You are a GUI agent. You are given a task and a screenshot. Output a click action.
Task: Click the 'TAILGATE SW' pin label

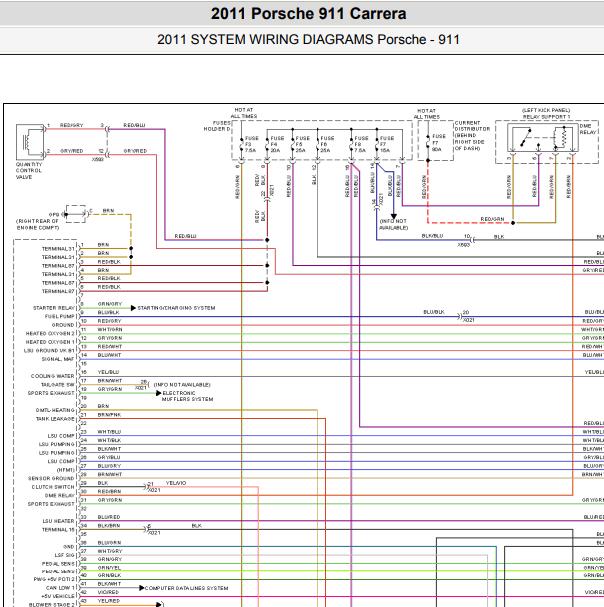(x=57, y=385)
